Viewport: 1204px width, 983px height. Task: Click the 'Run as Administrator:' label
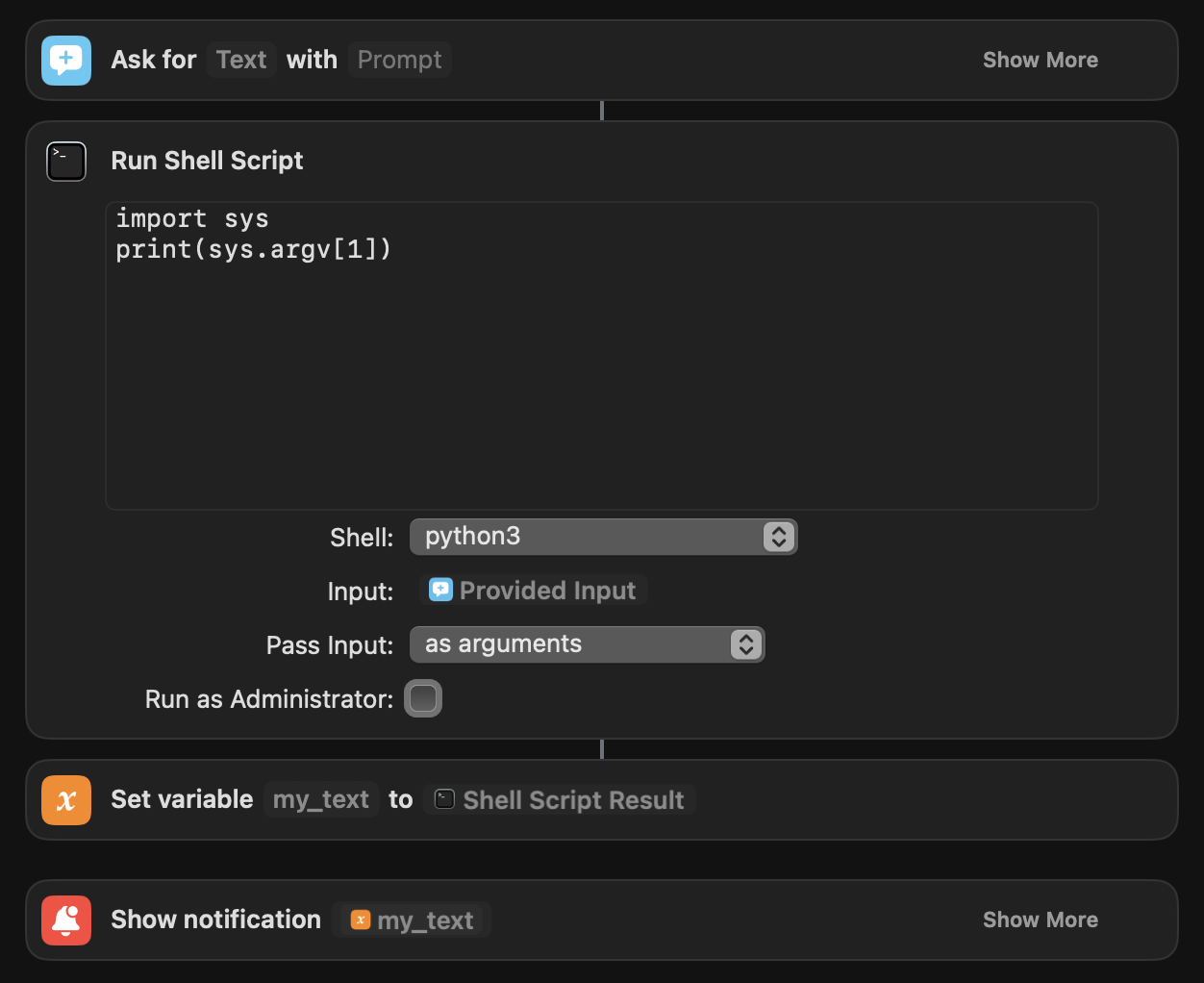click(269, 698)
